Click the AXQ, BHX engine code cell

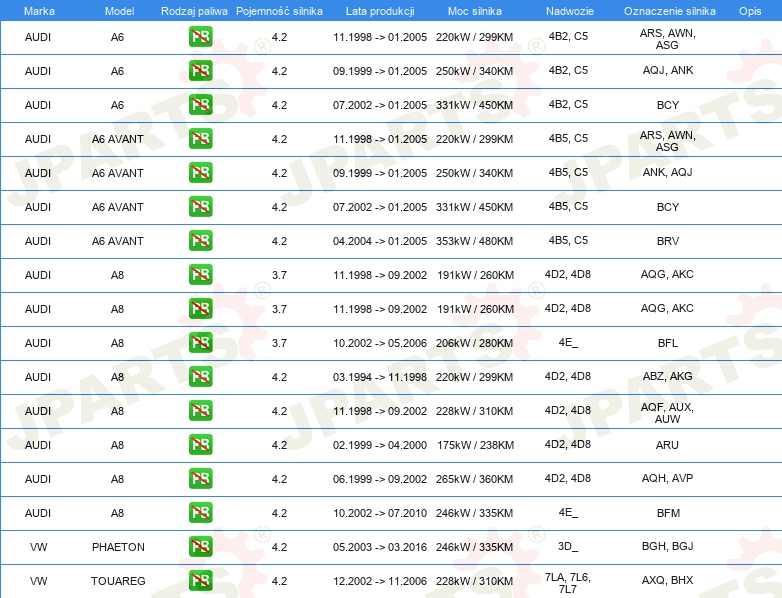point(667,580)
